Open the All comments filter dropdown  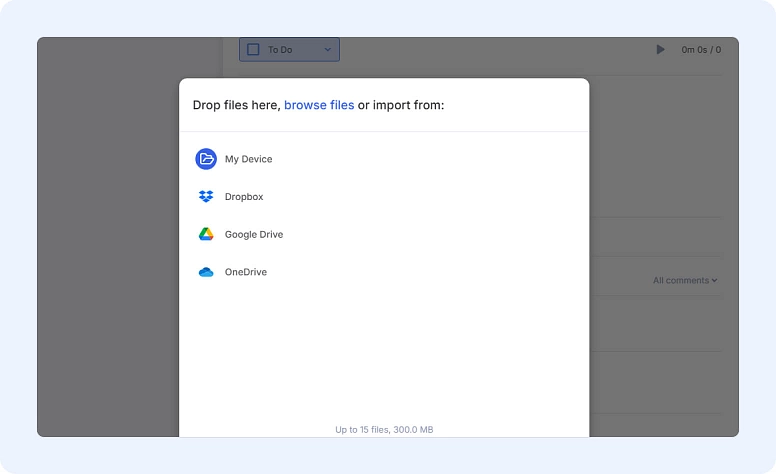[685, 281]
